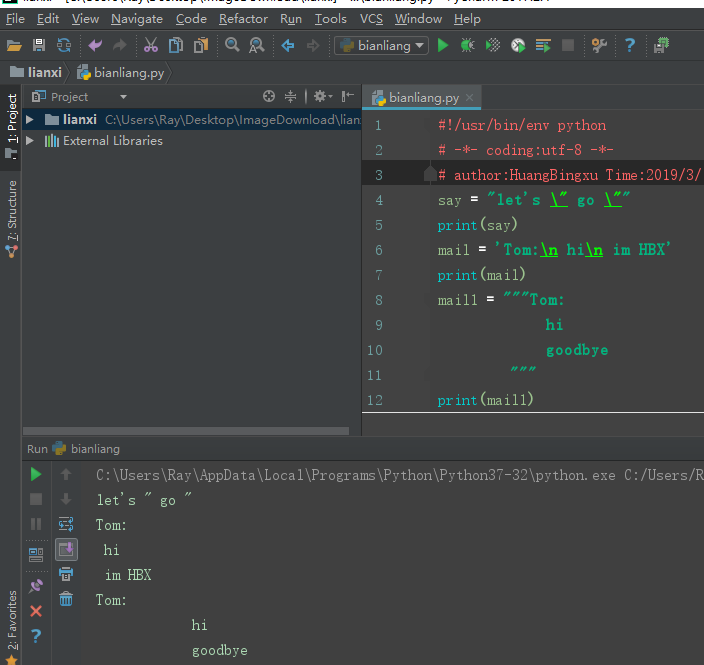Copy selection with the toolbar copy icon
704x665 pixels.
(176, 45)
